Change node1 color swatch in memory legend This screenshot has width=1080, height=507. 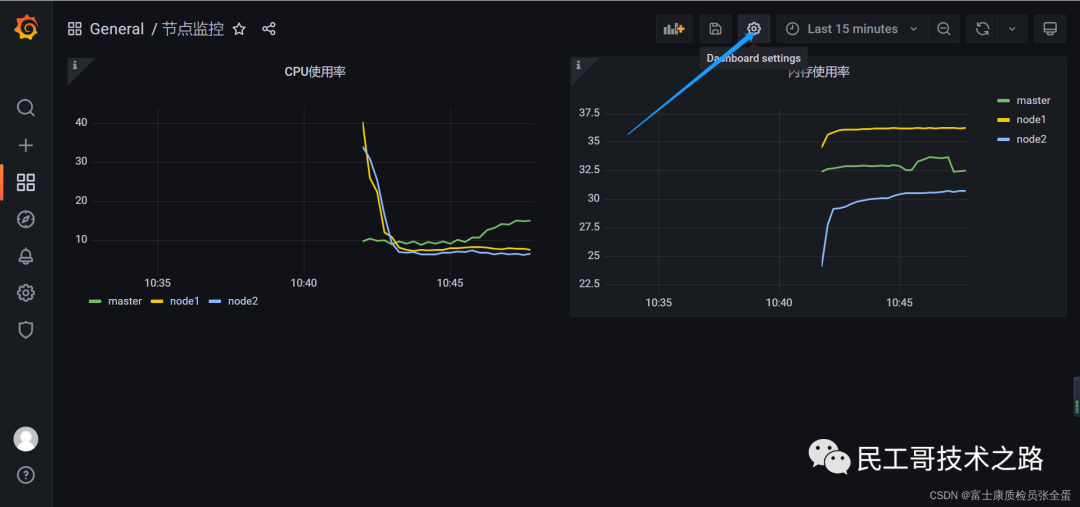(1004, 120)
